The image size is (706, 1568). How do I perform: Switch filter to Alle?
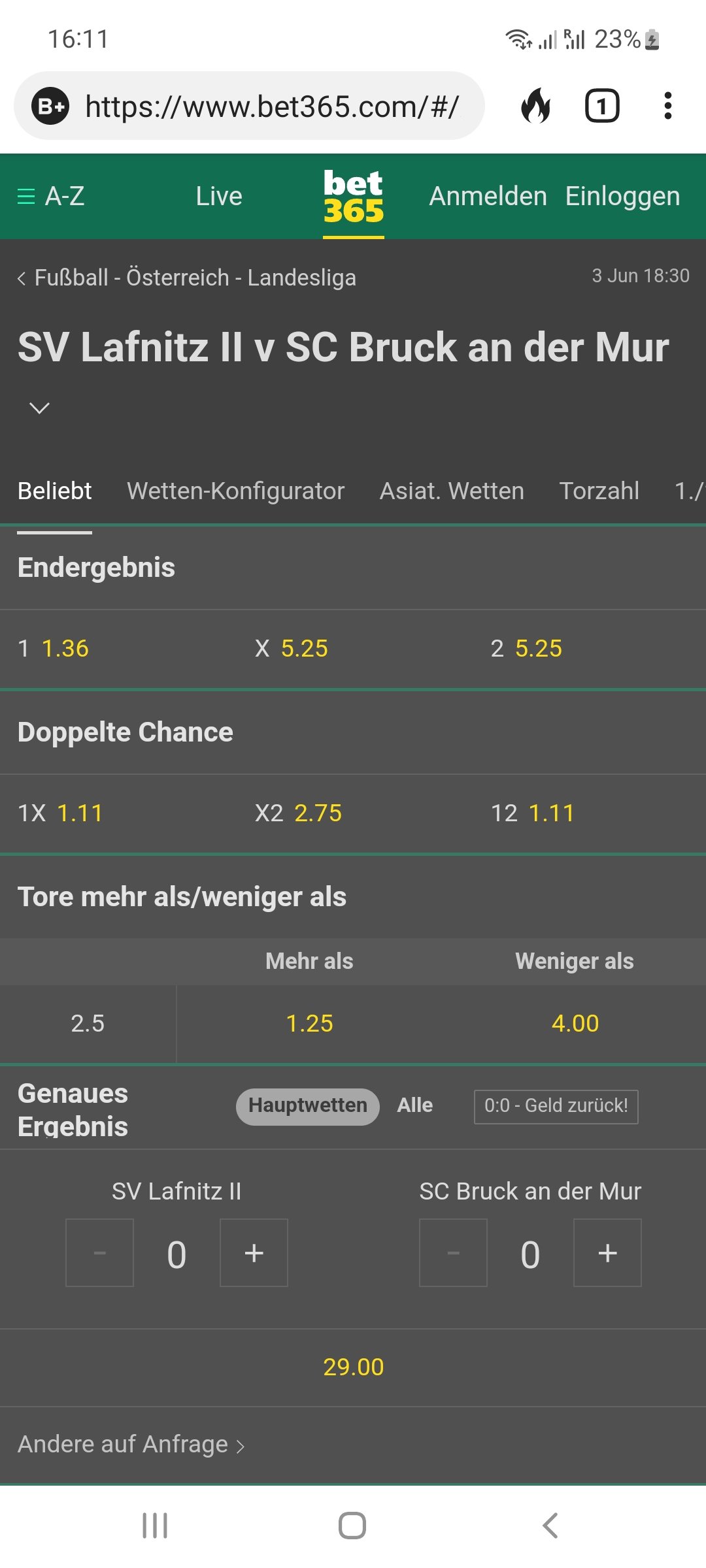(415, 1105)
